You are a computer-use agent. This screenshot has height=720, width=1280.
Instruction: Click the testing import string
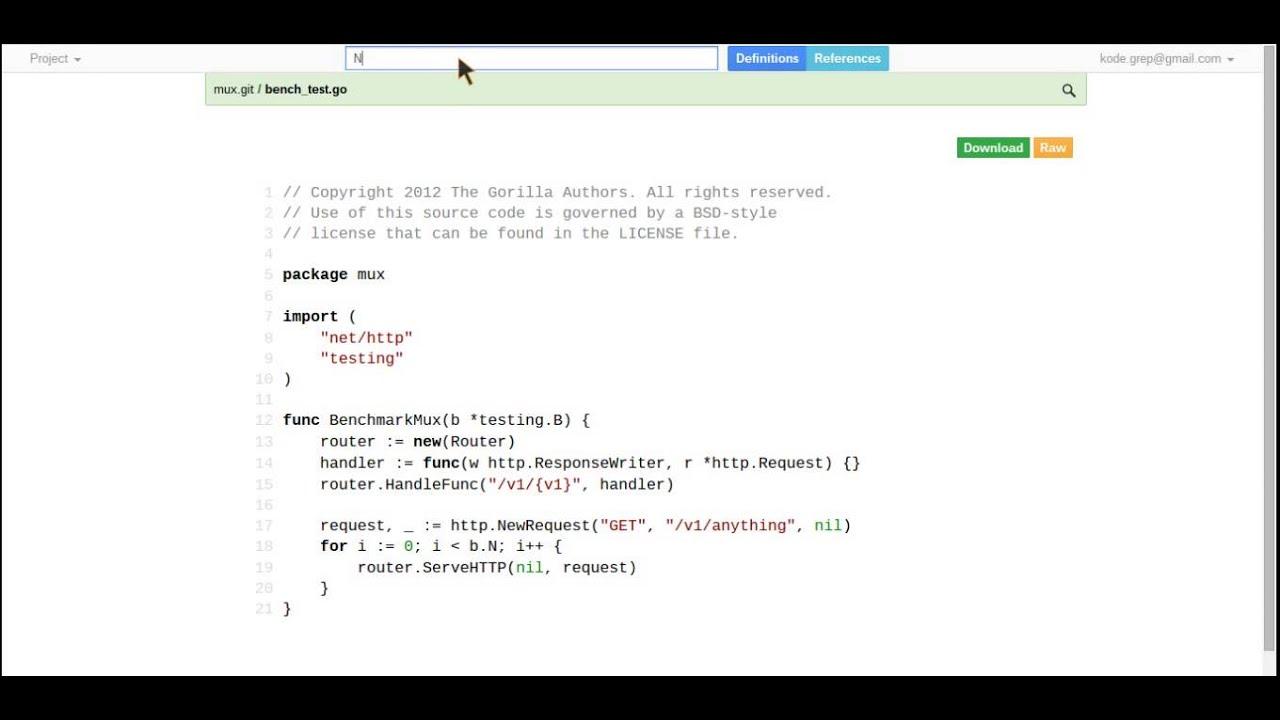[362, 358]
